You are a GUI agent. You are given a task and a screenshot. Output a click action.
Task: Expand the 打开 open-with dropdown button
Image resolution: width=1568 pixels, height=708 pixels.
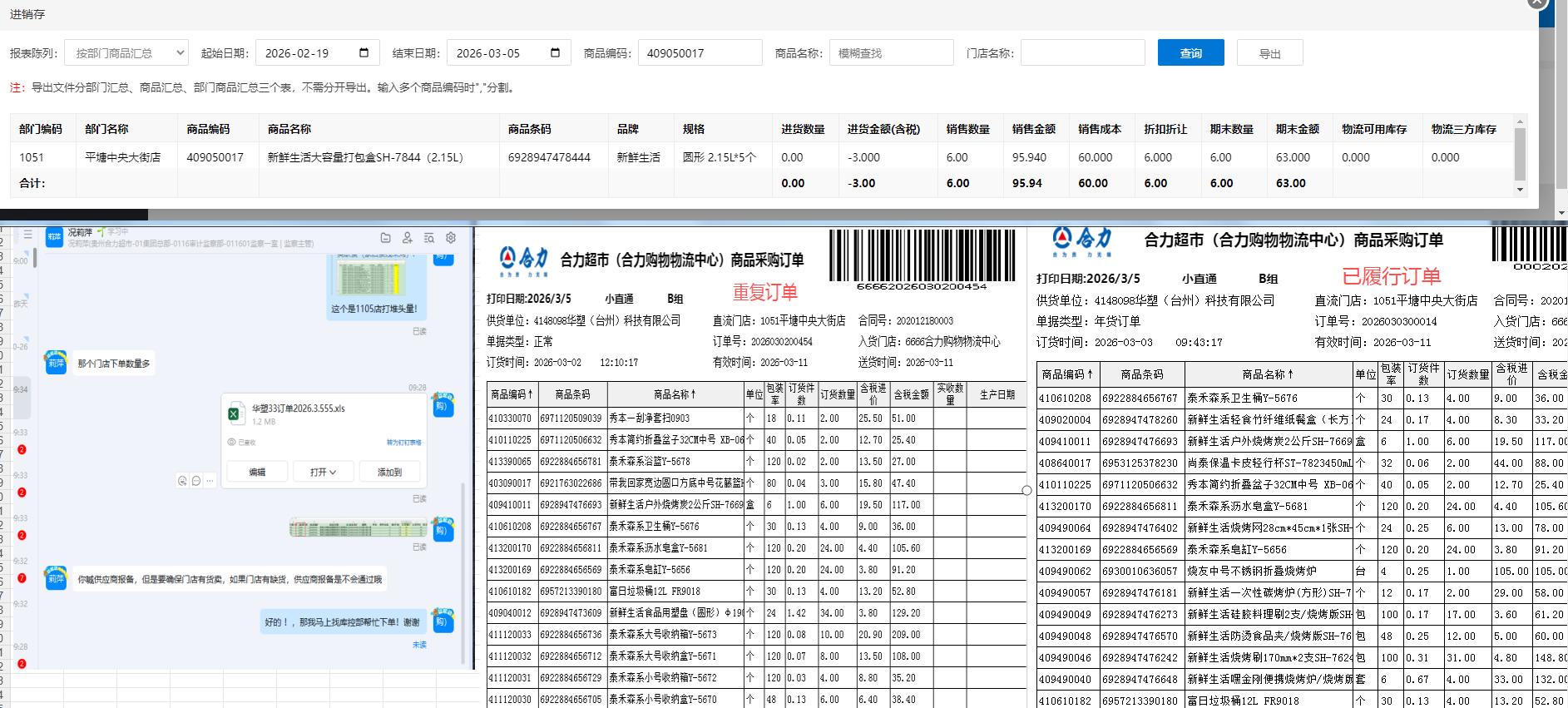(x=323, y=472)
